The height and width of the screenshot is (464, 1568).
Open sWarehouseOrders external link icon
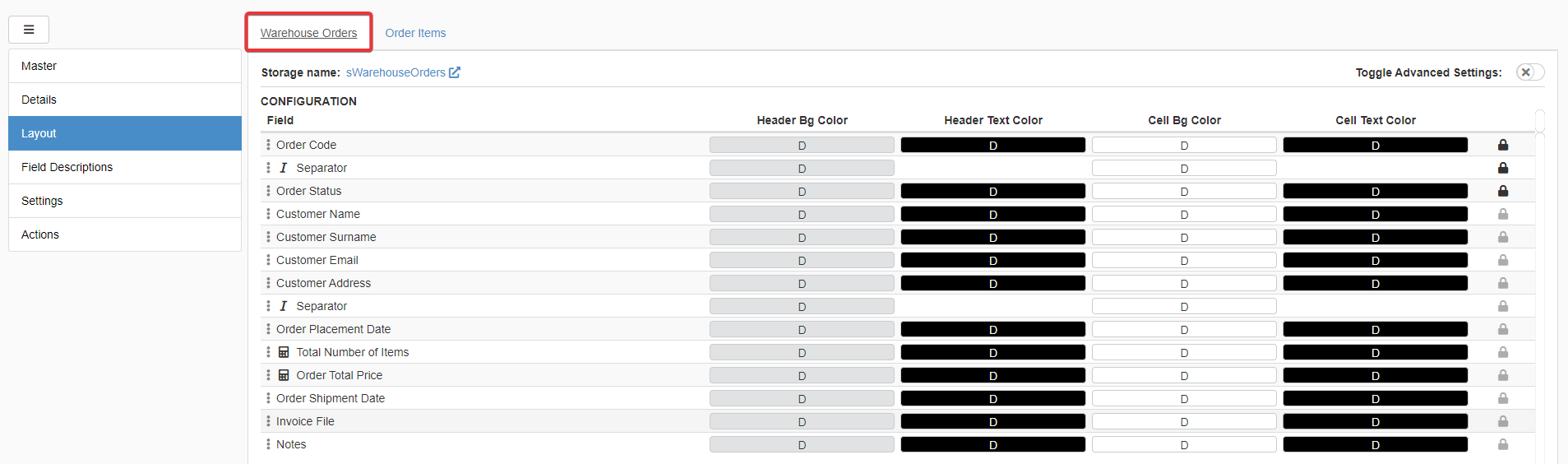pyautogui.click(x=455, y=72)
